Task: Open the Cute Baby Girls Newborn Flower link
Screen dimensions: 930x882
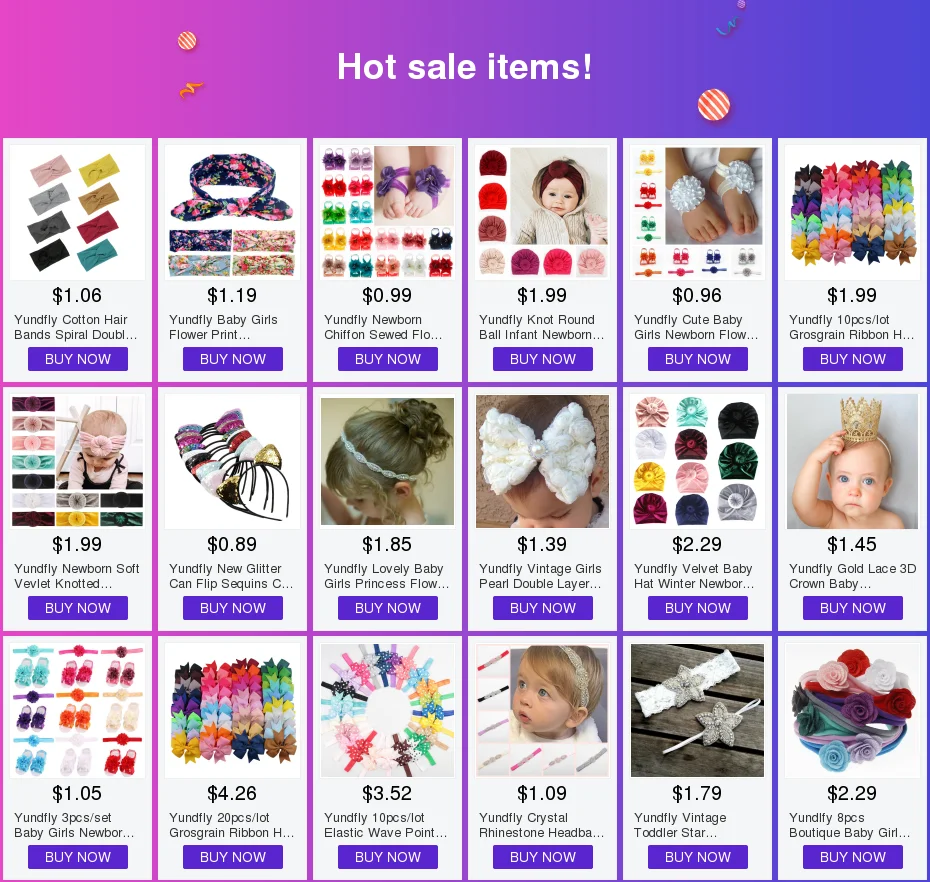Action: click(x=697, y=327)
